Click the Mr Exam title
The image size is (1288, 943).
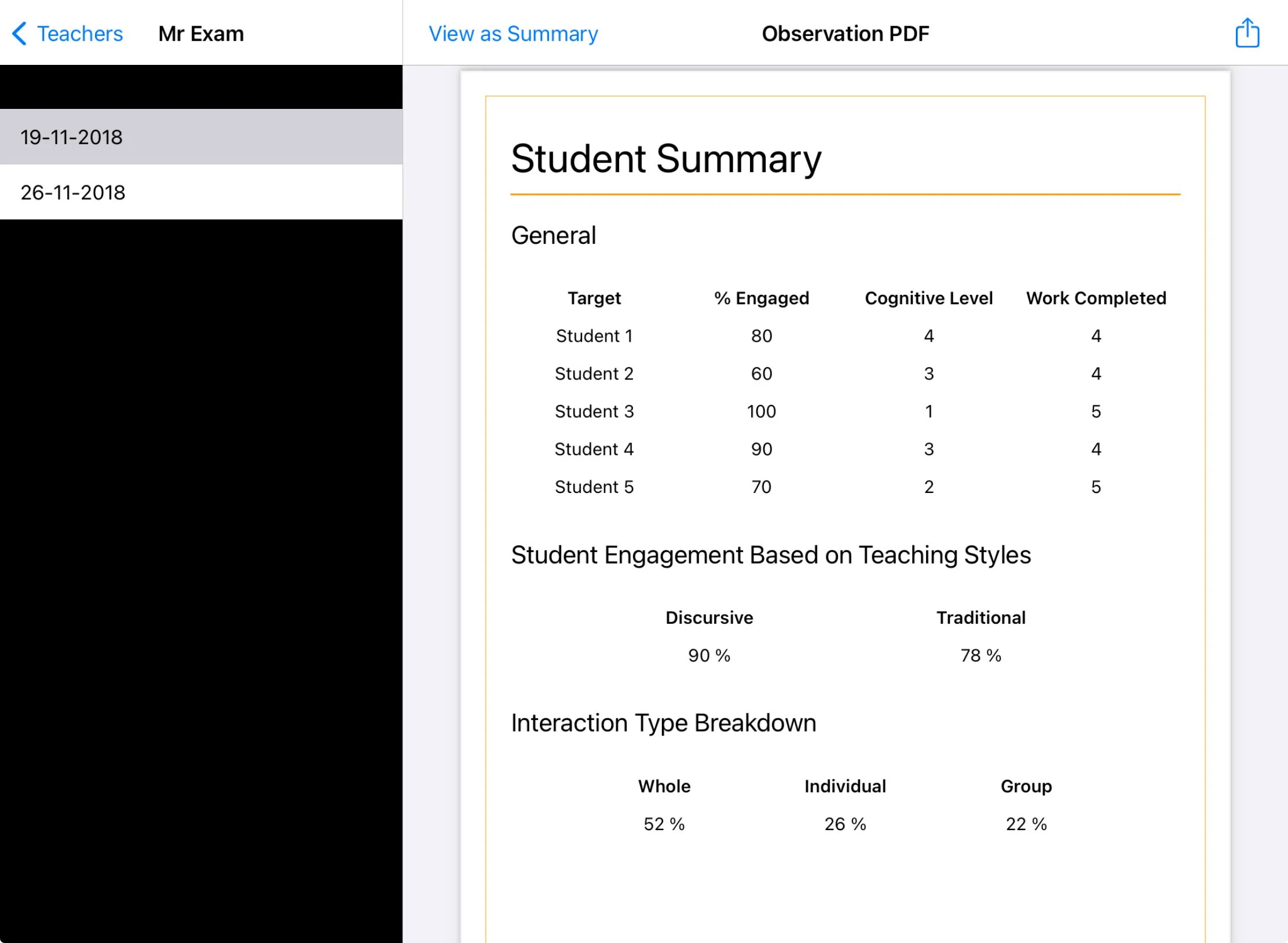click(x=201, y=34)
